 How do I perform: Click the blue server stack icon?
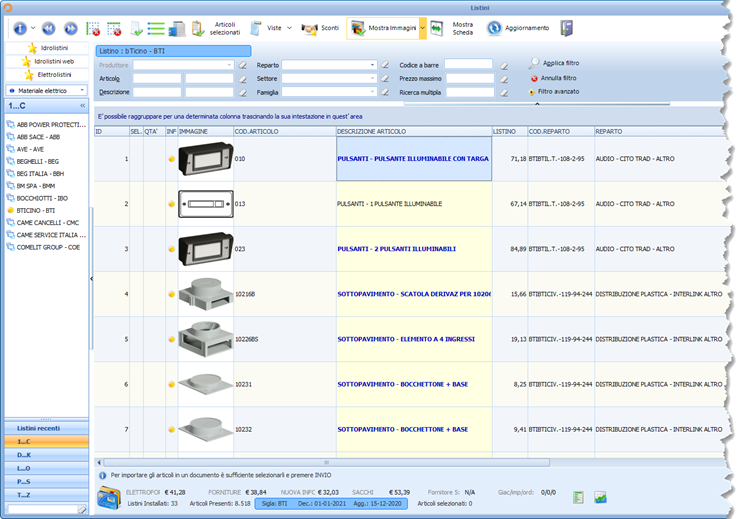click(177, 29)
